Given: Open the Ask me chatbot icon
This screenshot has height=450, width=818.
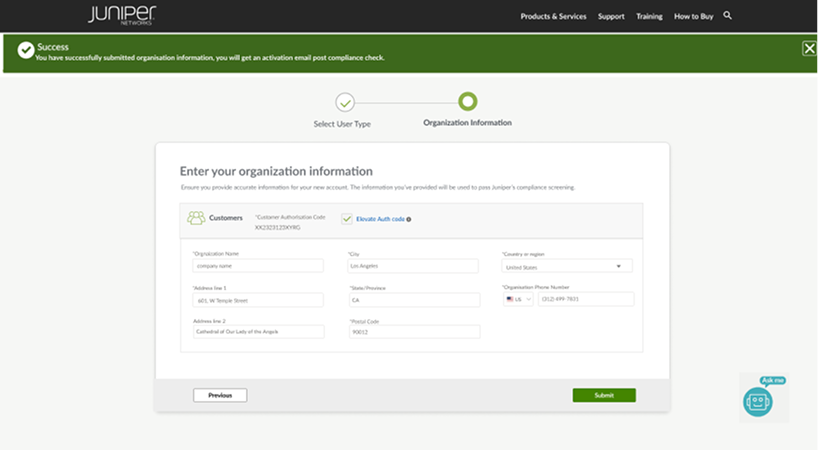Looking at the screenshot, I should coord(757,402).
